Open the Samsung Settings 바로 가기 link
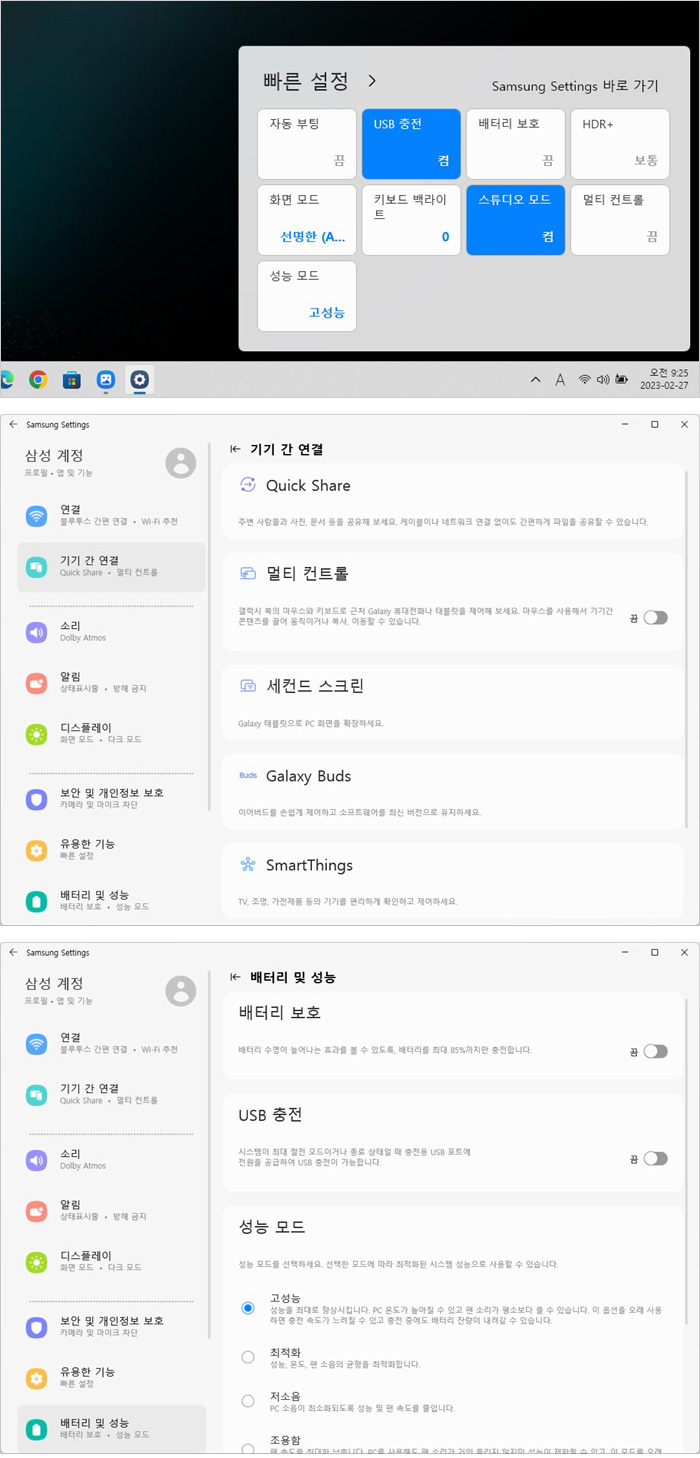 [x=575, y=86]
